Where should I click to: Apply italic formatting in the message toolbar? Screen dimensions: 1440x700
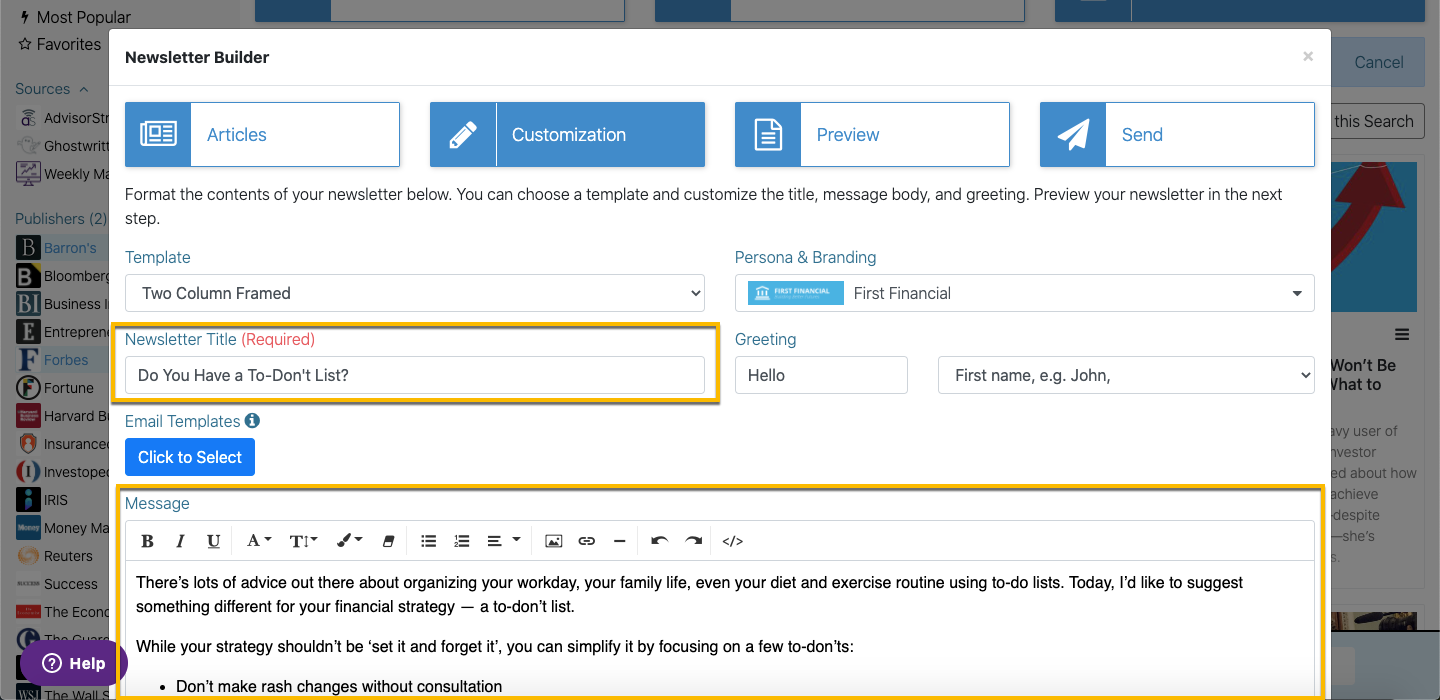[180, 541]
